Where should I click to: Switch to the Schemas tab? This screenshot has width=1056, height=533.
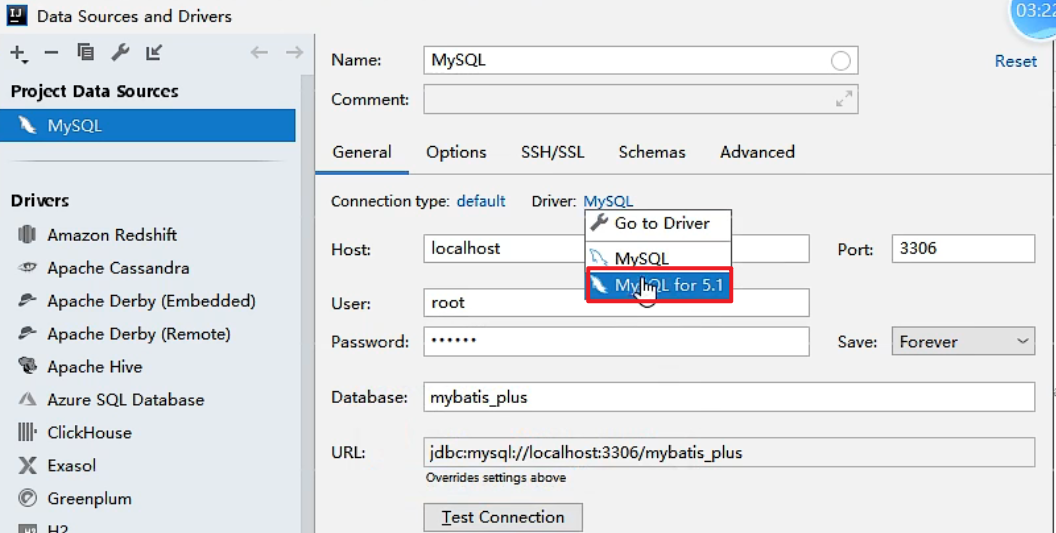tap(652, 152)
